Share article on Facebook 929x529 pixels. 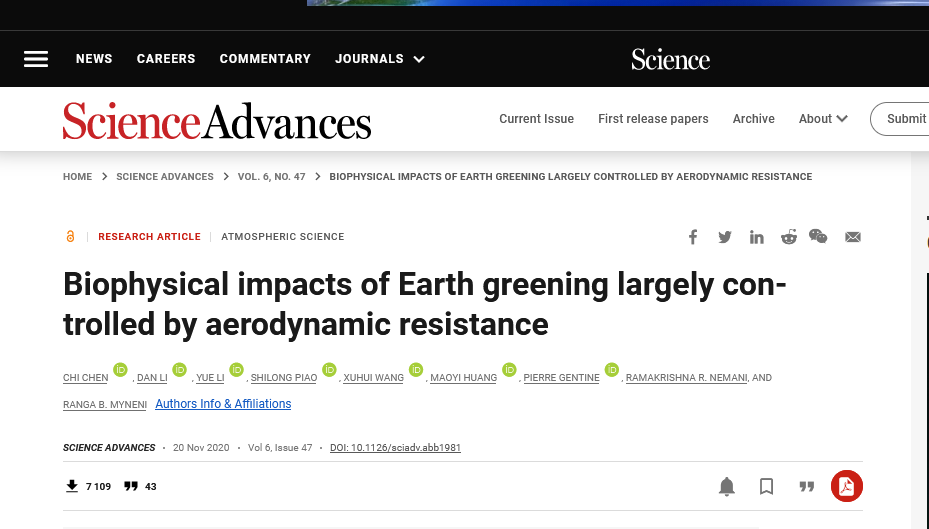click(x=692, y=237)
